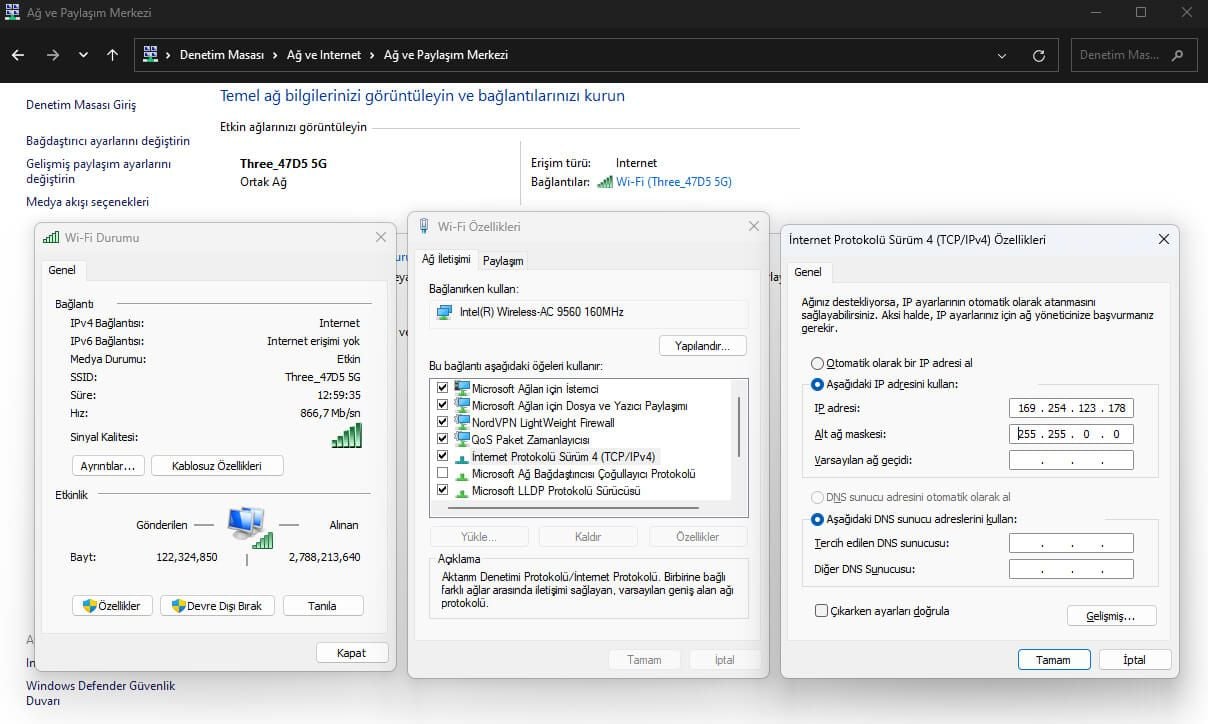1208x724 pixels.
Task: Uncheck NordVPN LightWeight Firewall checkbox
Action: tap(443, 423)
